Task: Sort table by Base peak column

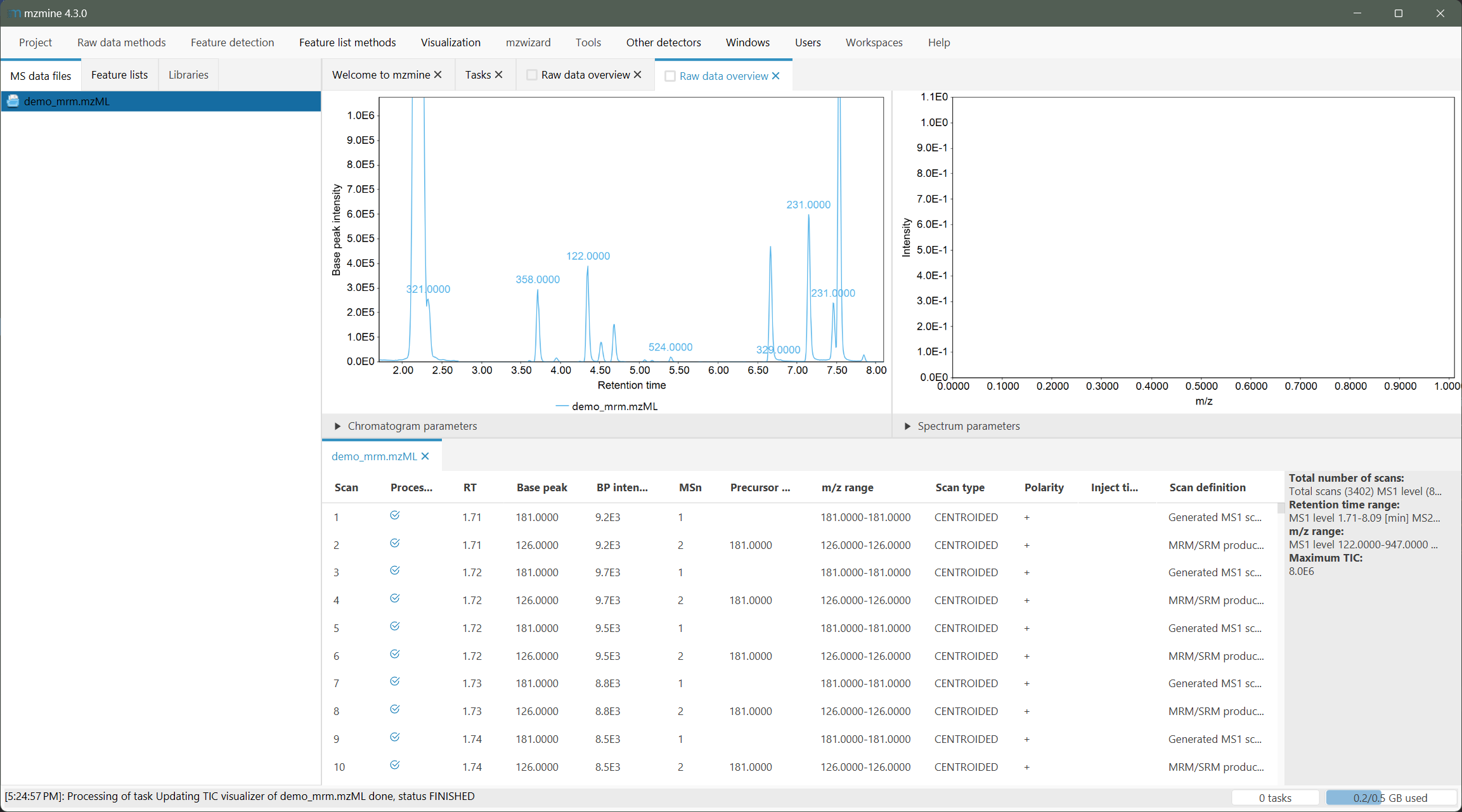Action: (x=542, y=487)
